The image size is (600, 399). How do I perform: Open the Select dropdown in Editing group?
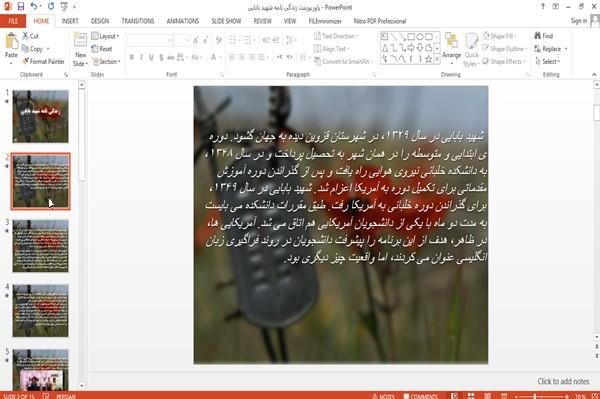(548, 61)
